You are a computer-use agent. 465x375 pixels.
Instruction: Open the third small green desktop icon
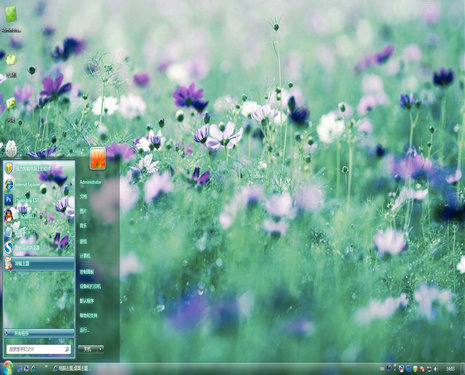click(x=11, y=103)
